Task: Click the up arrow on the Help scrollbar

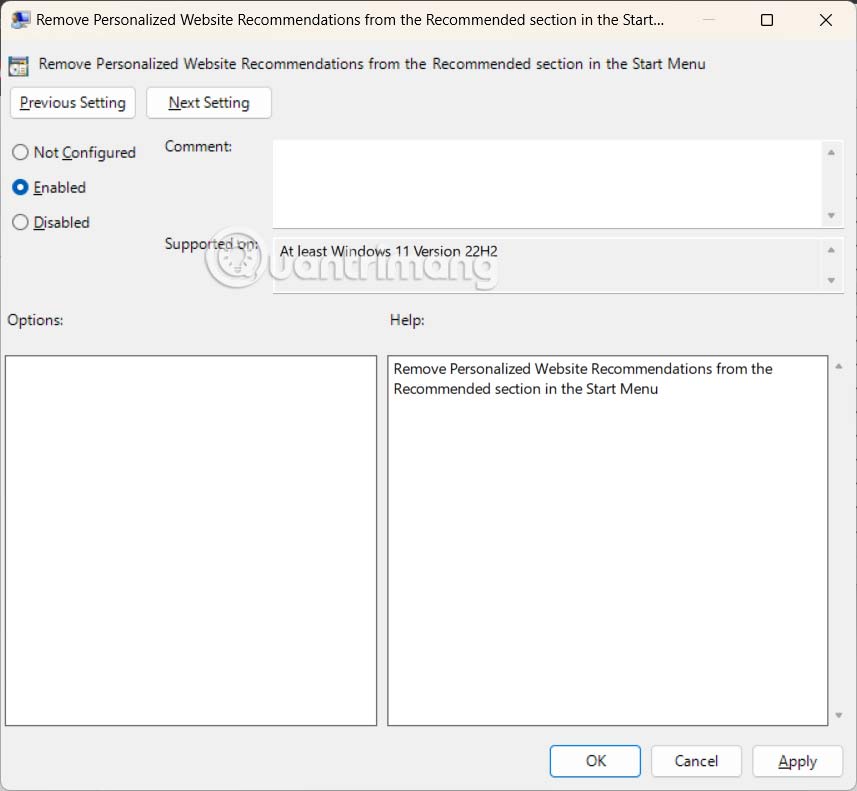Action: click(839, 364)
